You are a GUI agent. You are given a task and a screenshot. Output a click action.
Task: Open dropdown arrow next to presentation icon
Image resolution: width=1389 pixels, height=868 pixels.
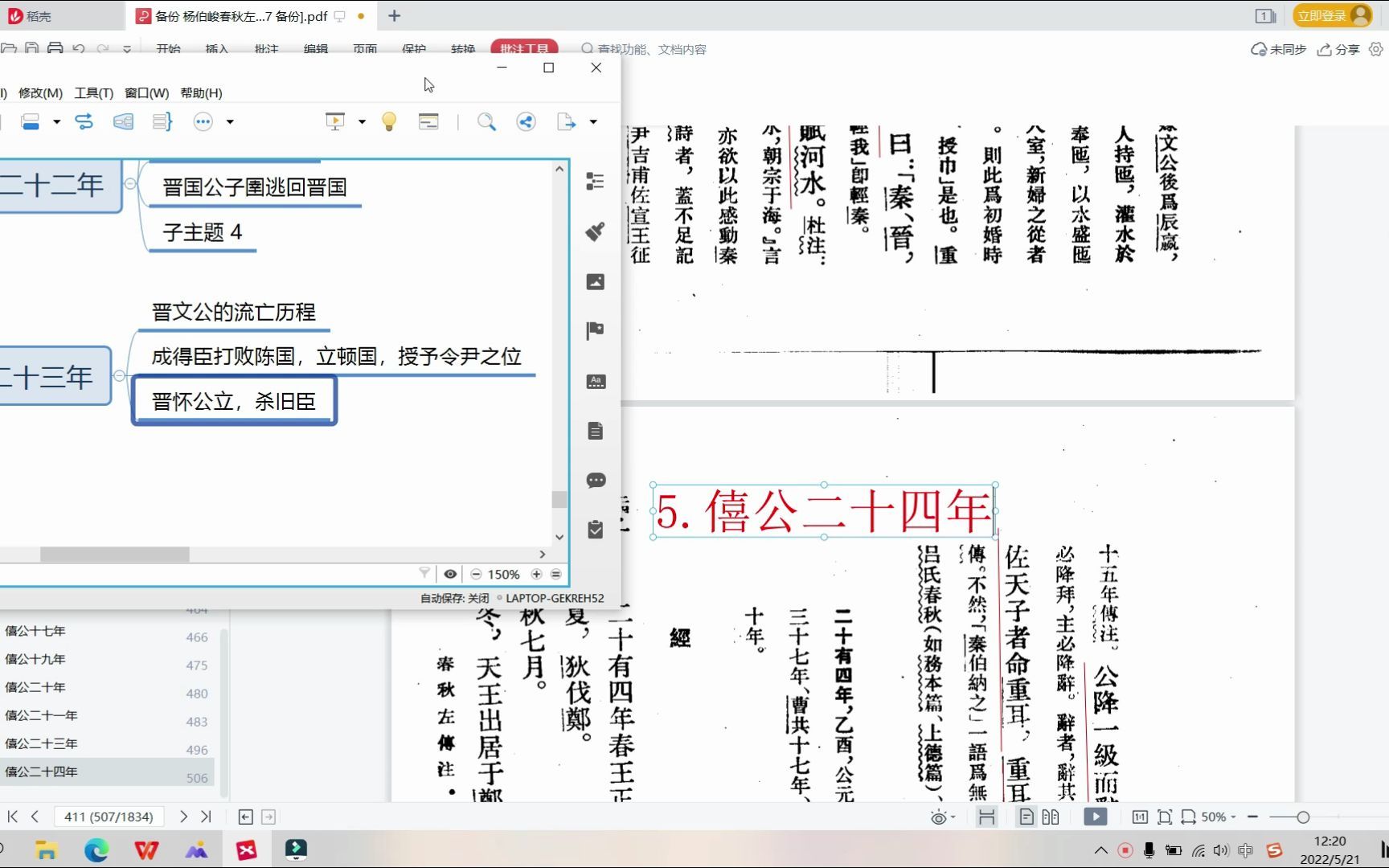362,122
